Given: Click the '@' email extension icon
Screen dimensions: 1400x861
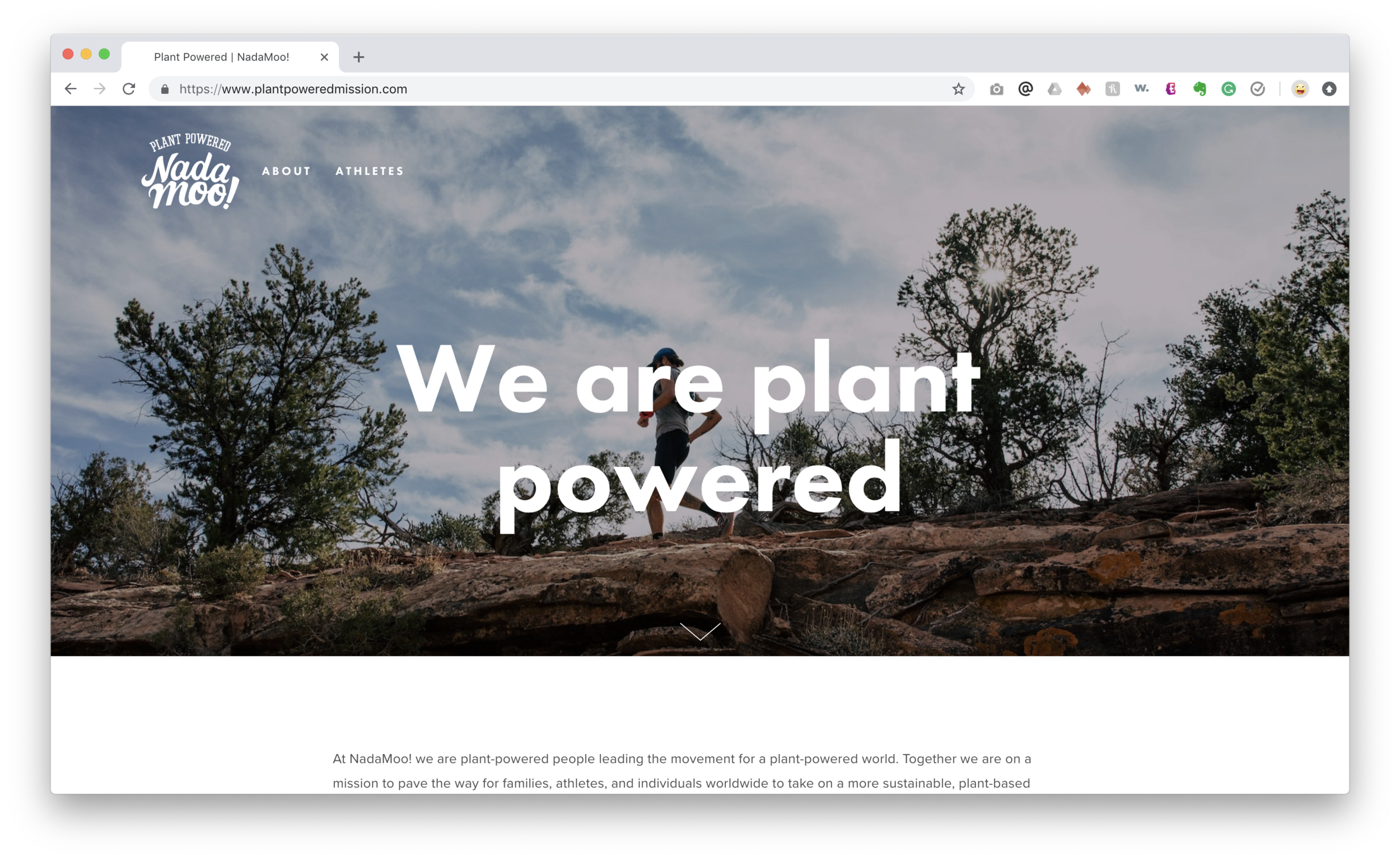Looking at the screenshot, I should coord(1025,89).
